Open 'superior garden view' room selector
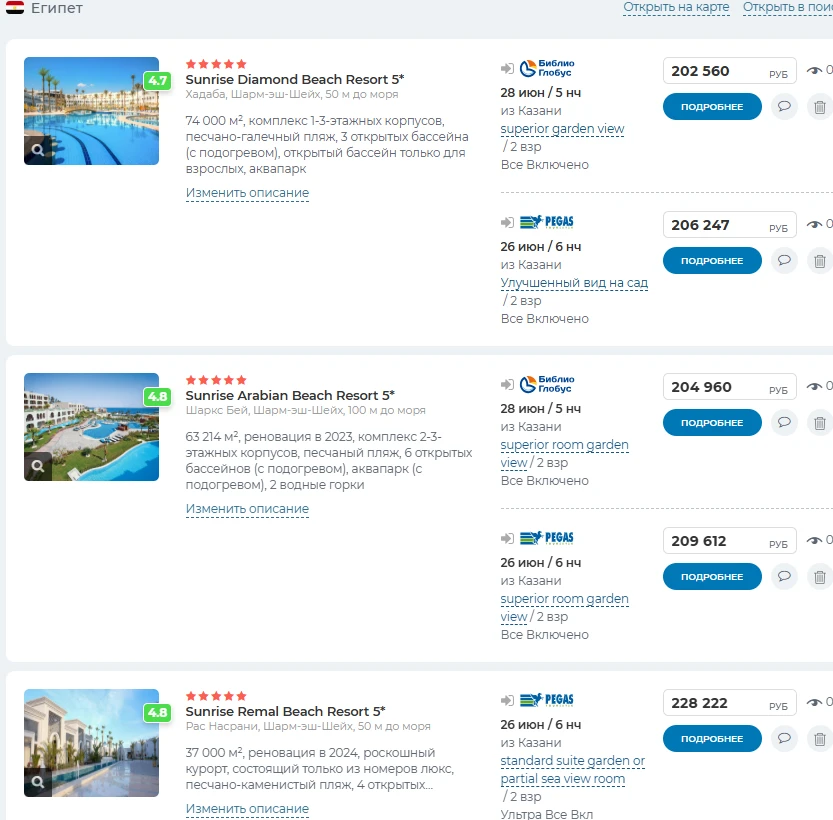This screenshot has height=820, width=833. (x=562, y=129)
